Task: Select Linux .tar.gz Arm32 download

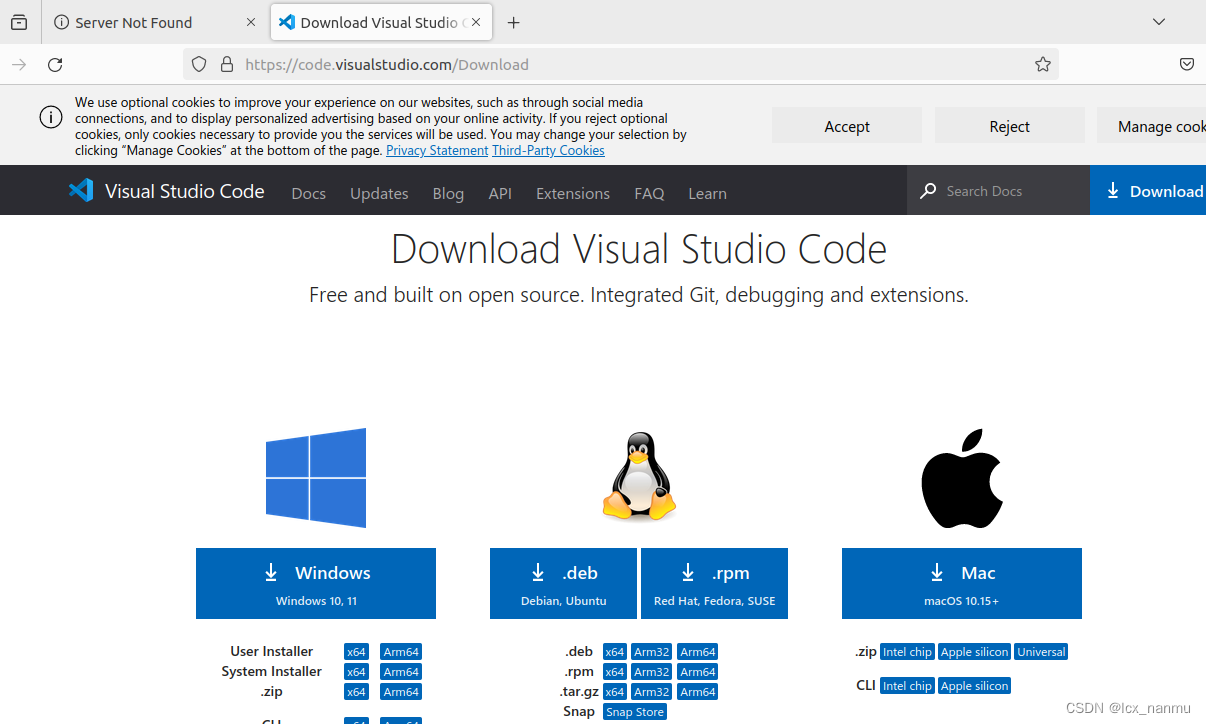Action: 652,692
